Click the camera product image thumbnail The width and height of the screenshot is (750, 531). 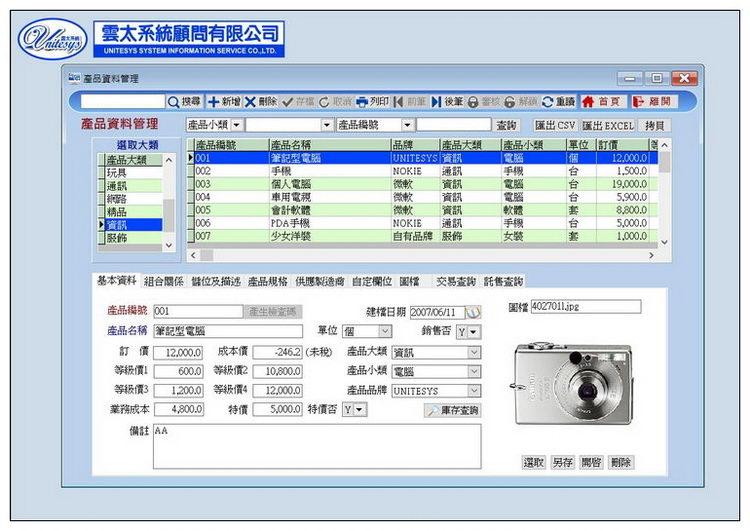pyautogui.click(x=571, y=381)
